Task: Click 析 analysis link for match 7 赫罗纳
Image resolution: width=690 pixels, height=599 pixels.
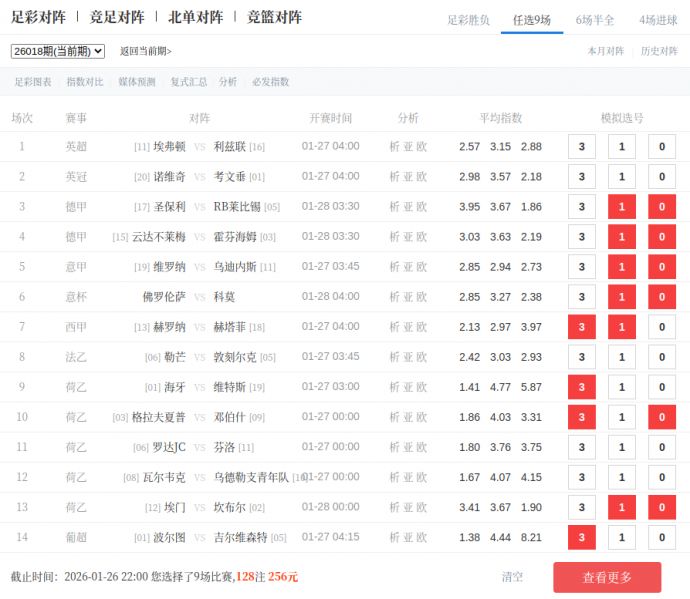Action: coord(394,327)
